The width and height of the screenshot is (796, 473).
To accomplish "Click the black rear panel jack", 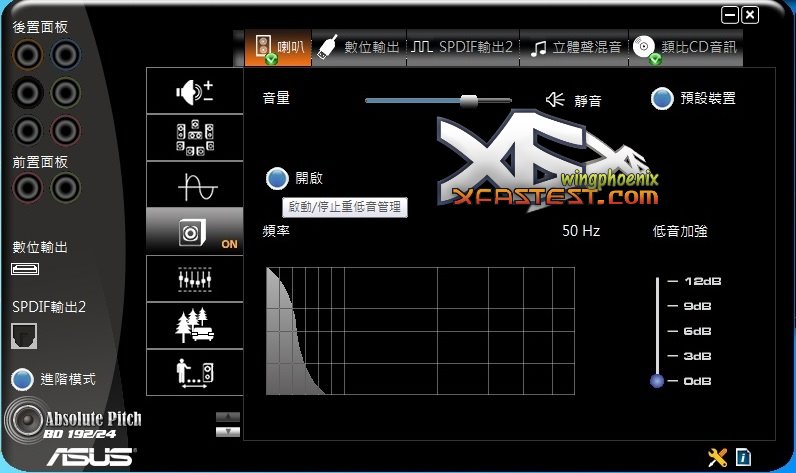I will (27, 92).
